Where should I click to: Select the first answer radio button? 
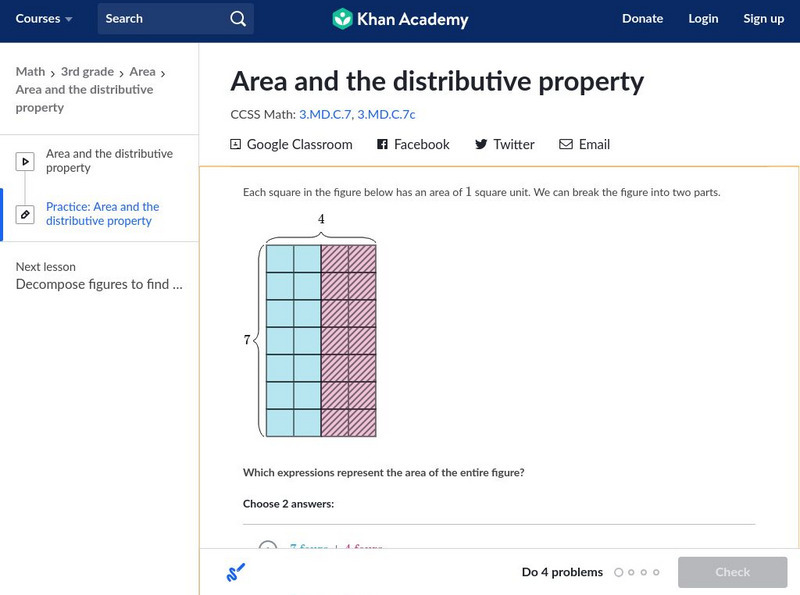[x=267, y=548]
